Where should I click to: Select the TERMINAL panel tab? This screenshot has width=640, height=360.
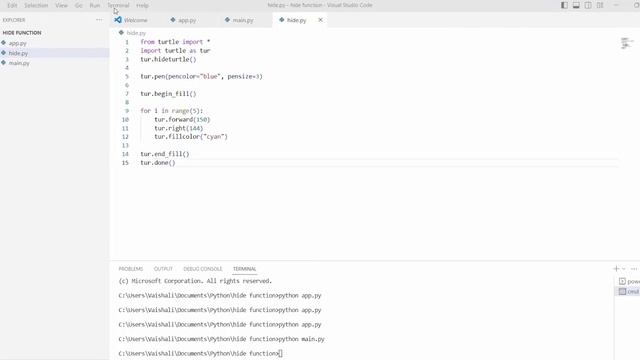244,269
